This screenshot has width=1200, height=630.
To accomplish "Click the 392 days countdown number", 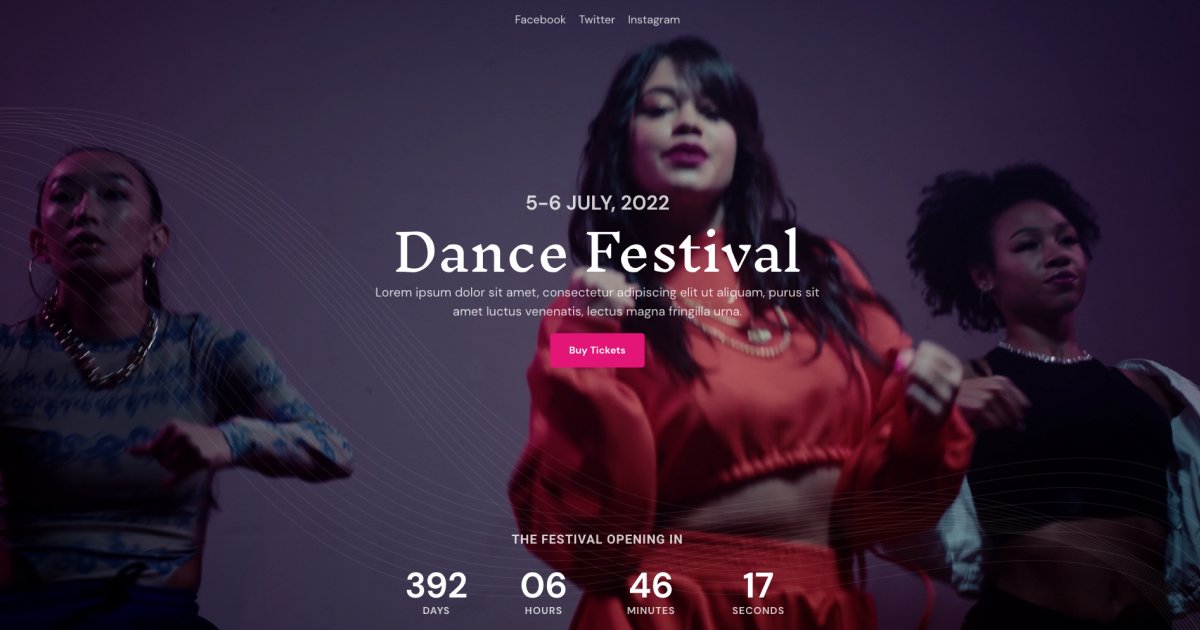I will (x=436, y=585).
